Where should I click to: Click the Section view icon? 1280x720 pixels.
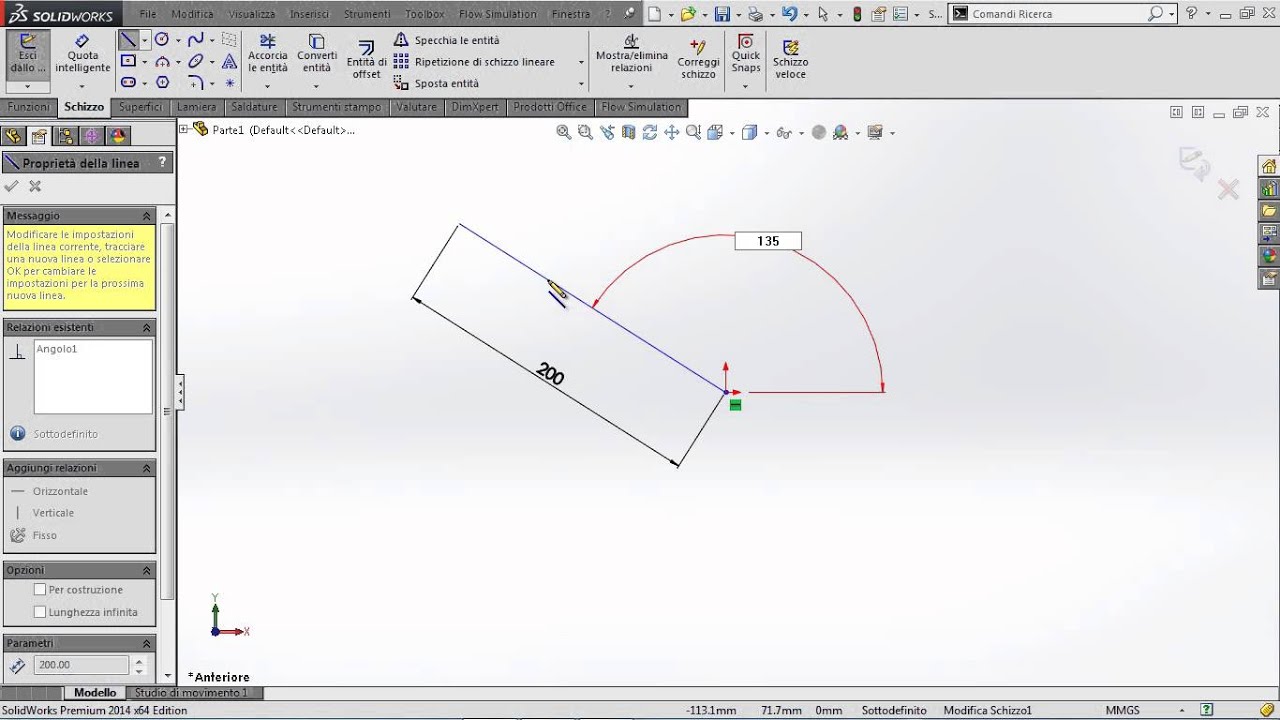[x=628, y=132]
